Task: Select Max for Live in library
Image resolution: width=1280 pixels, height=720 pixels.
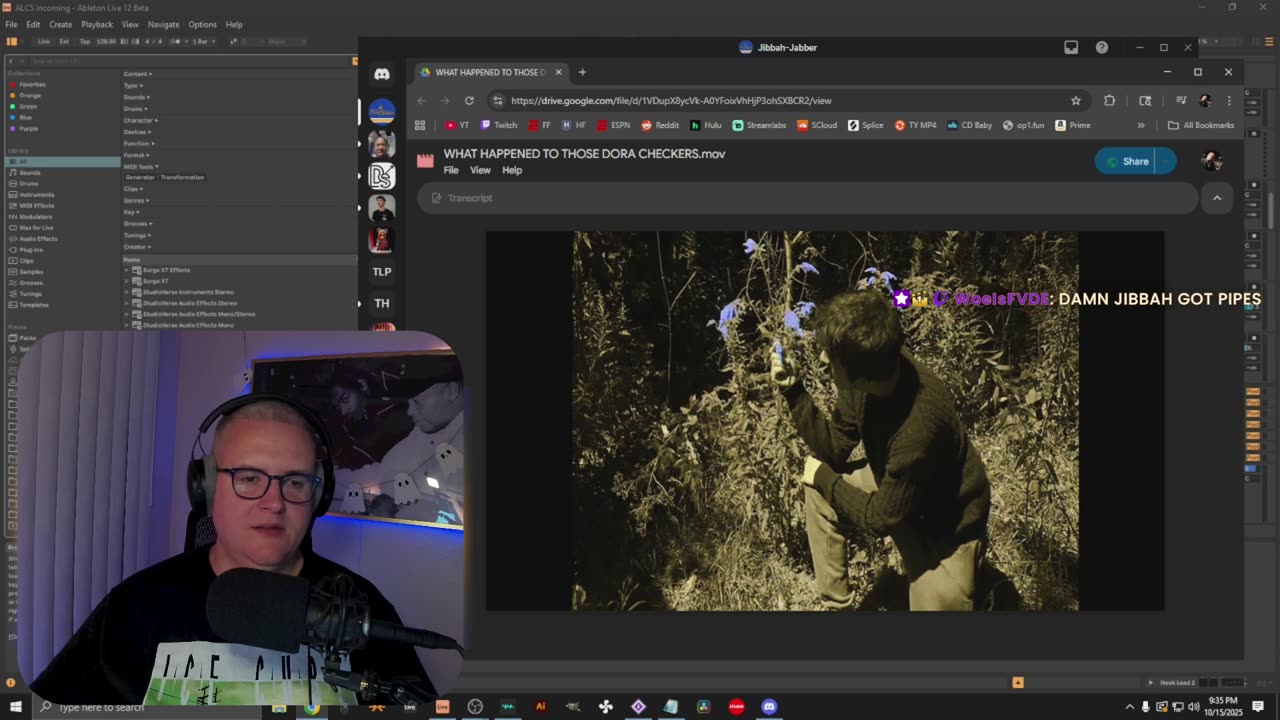Action: click(36, 227)
